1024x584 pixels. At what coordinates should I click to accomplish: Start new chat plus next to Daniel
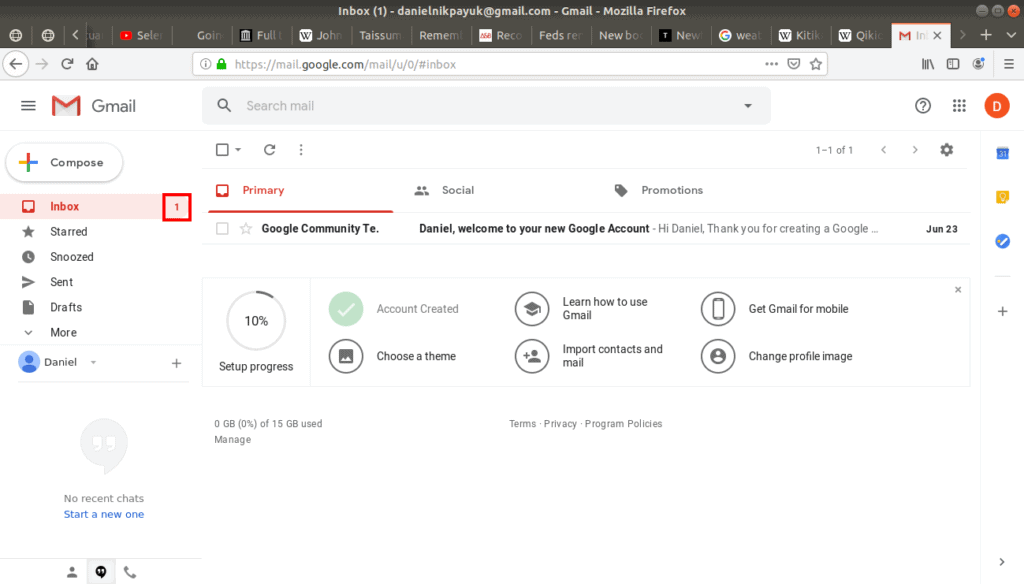(176, 363)
